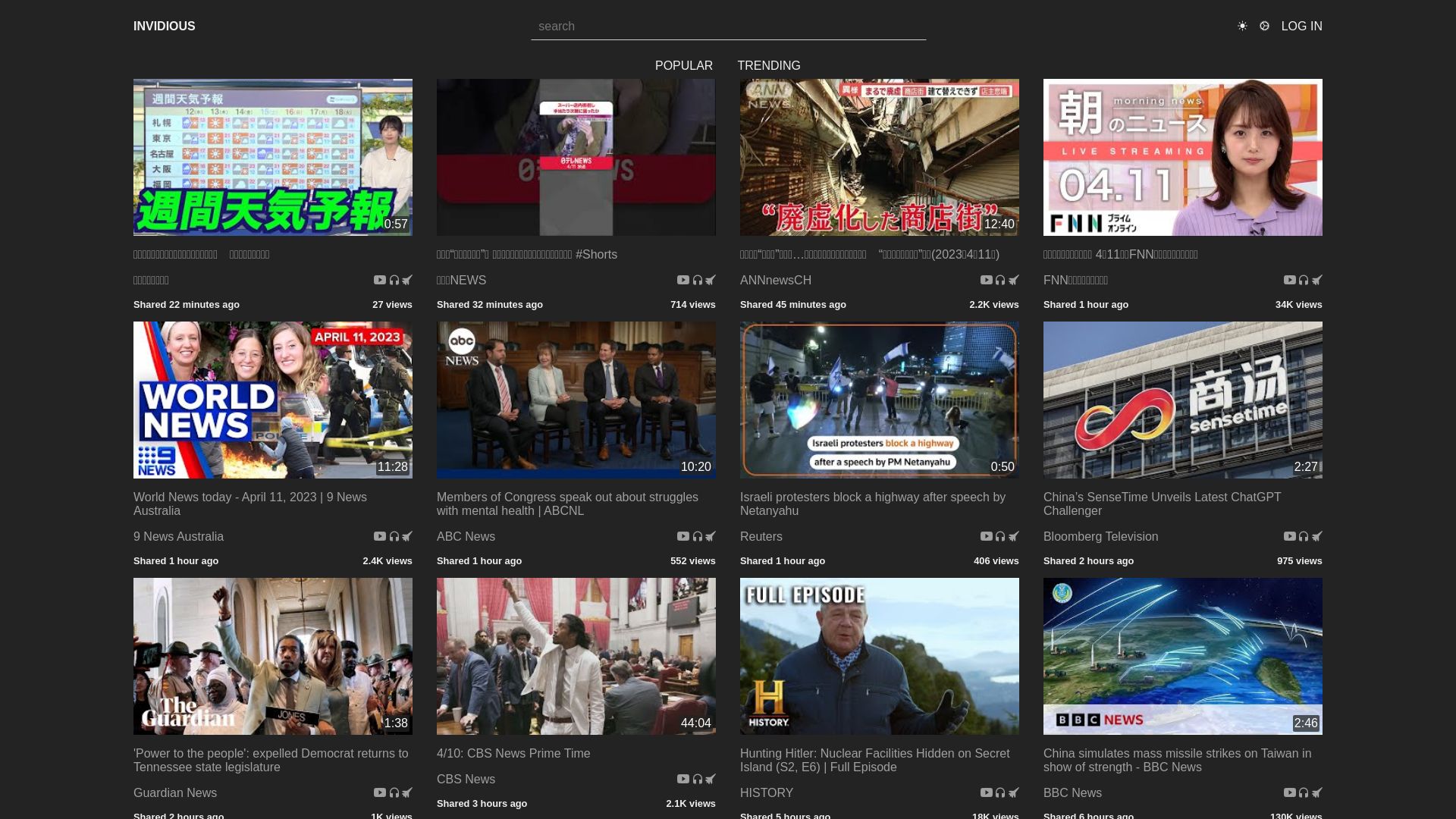Viewport: 1456px width, 819px height.
Task: Visit the BBC News channel
Action: (1072, 793)
